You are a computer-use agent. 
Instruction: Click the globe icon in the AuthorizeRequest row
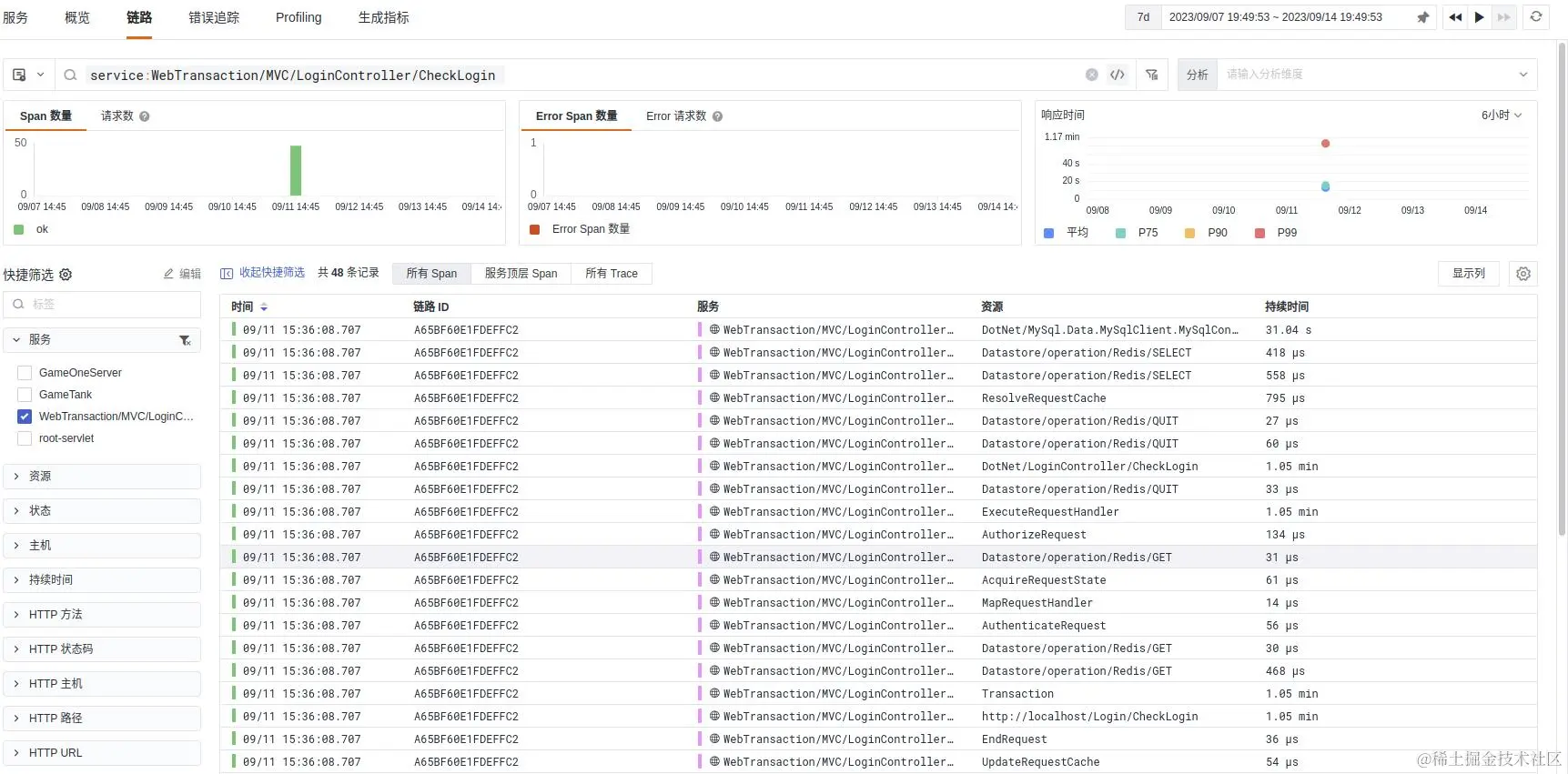pyautogui.click(x=715, y=535)
